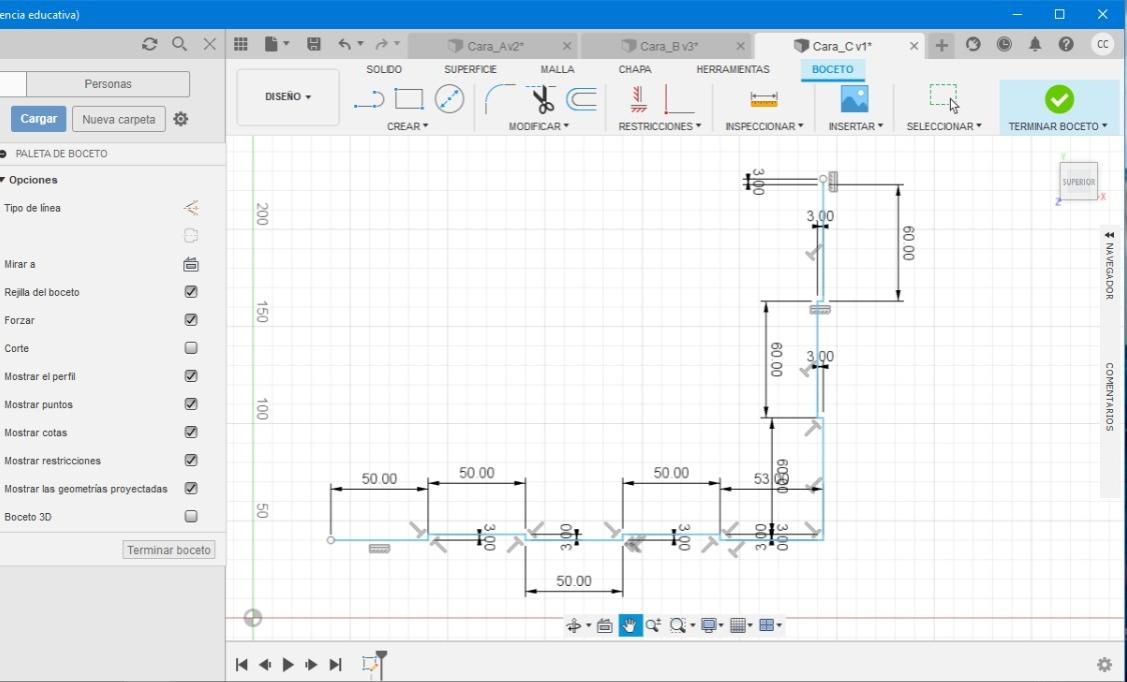Select the 2-point Rectangle tool
The height and width of the screenshot is (682, 1127).
click(409, 99)
